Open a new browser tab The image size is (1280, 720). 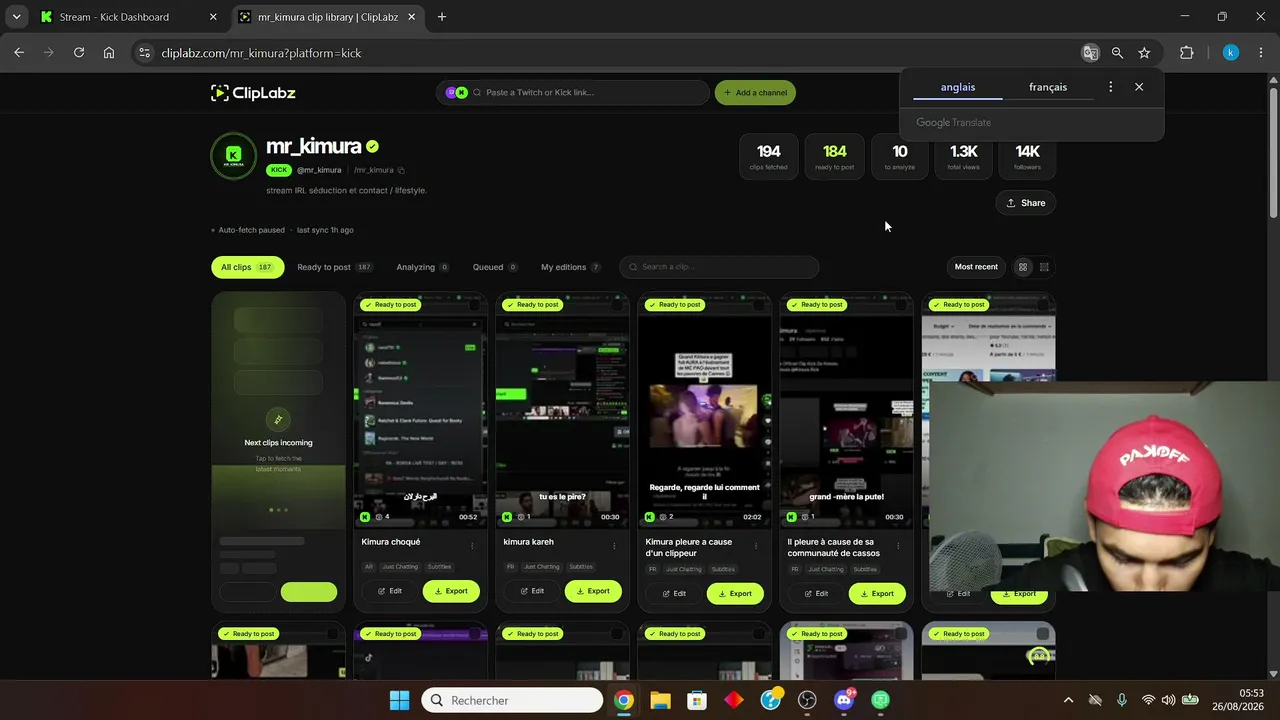coord(442,17)
